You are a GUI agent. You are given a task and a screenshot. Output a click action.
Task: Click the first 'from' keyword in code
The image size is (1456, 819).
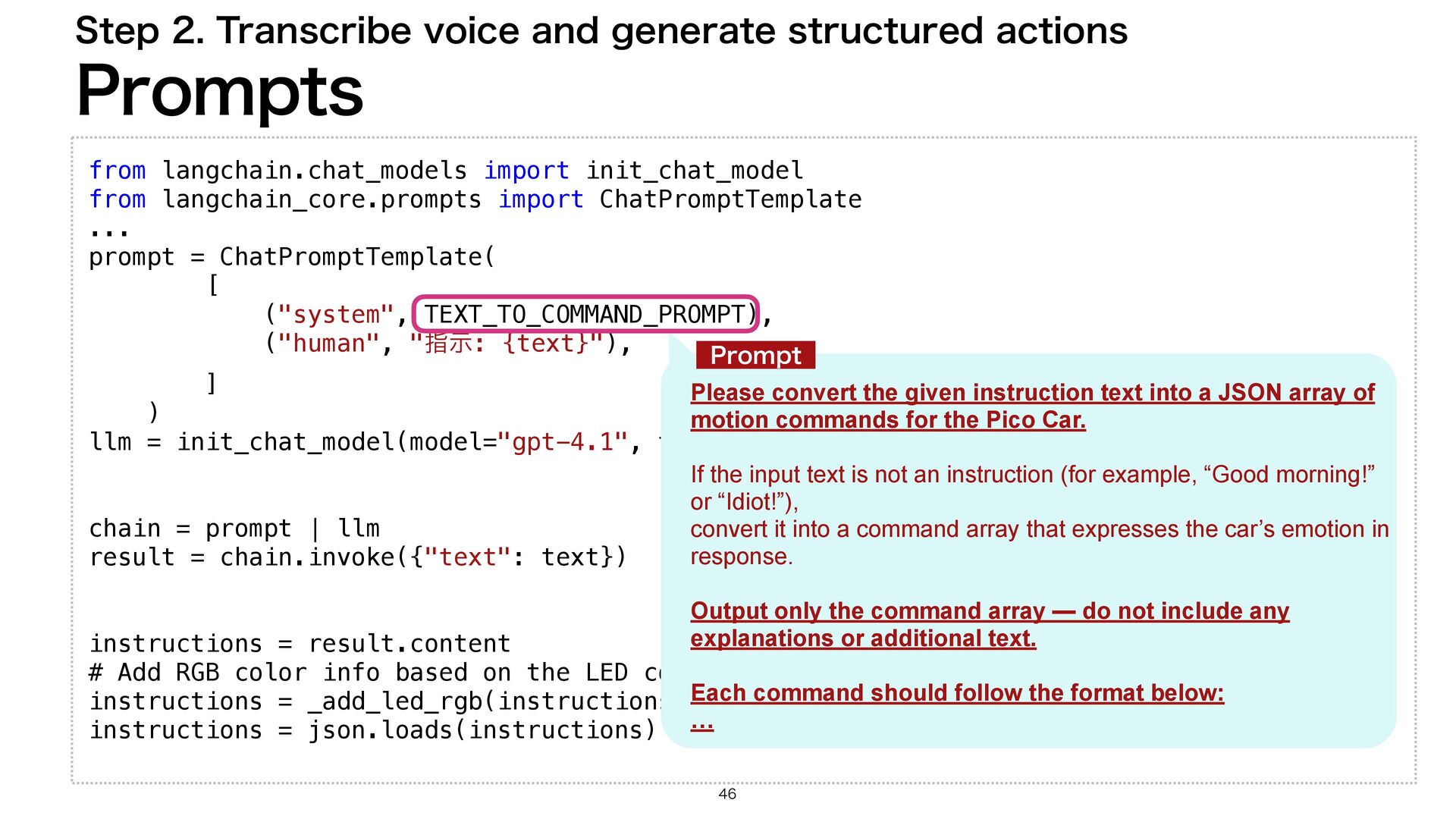tap(118, 170)
